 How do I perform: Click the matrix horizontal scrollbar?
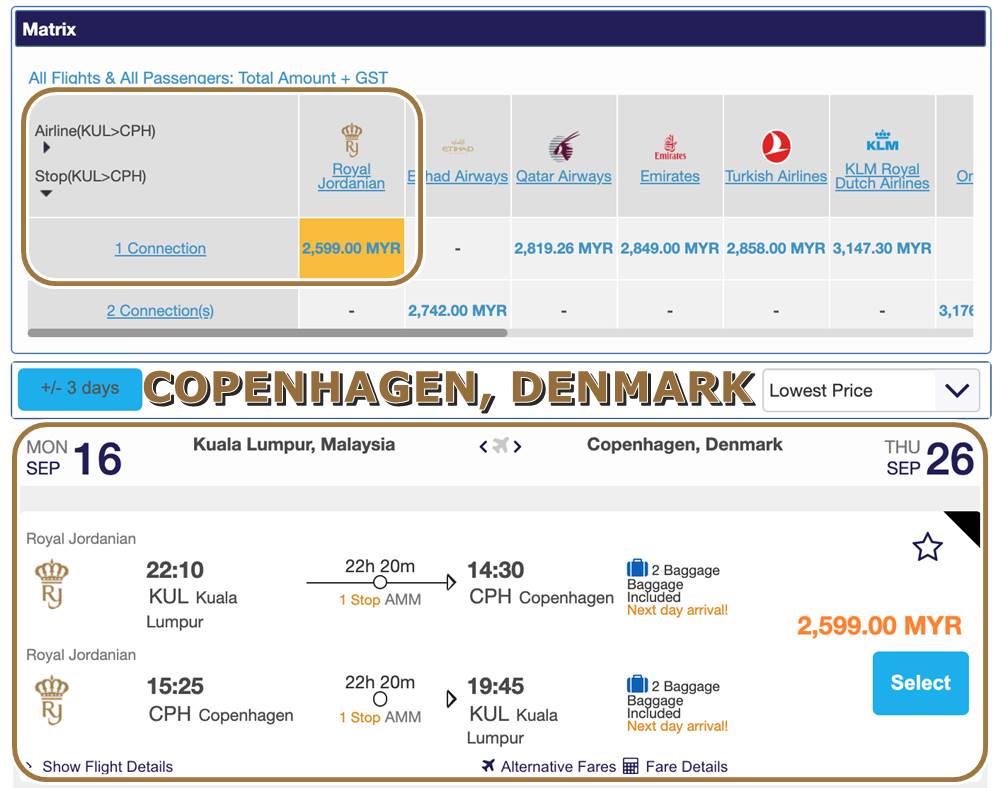267,333
